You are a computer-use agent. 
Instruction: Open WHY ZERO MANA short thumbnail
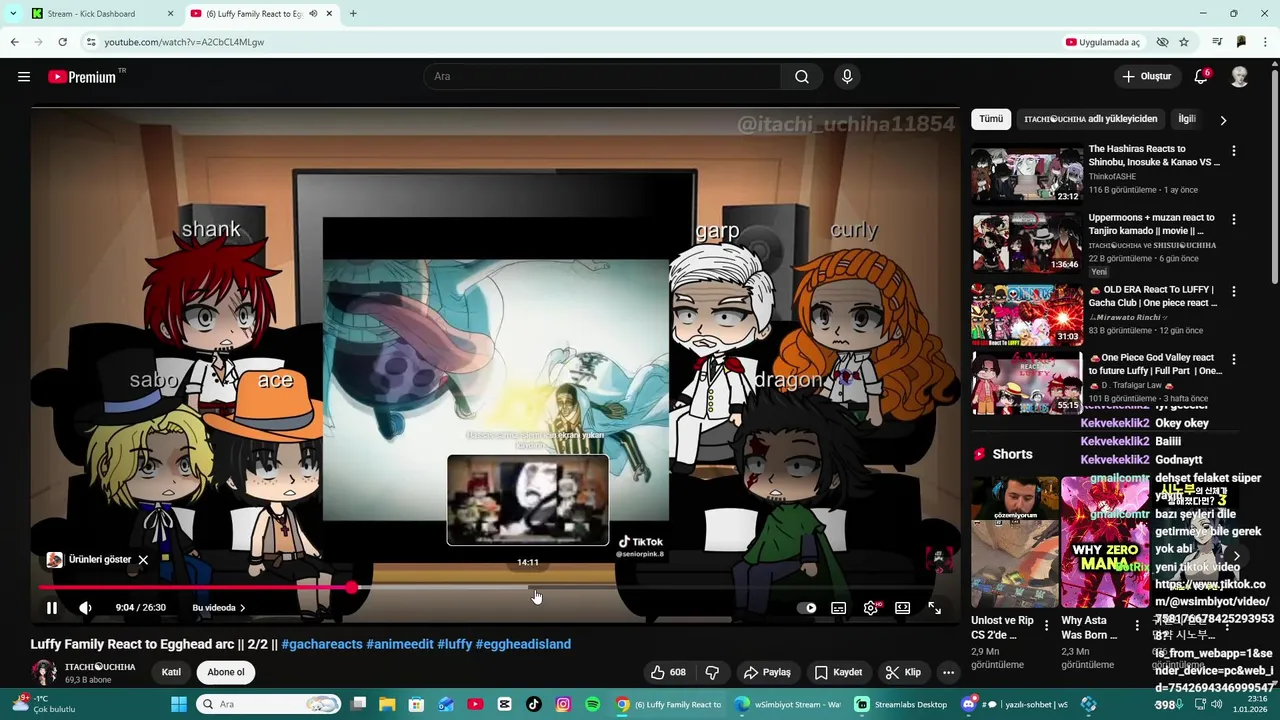(x=1105, y=542)
